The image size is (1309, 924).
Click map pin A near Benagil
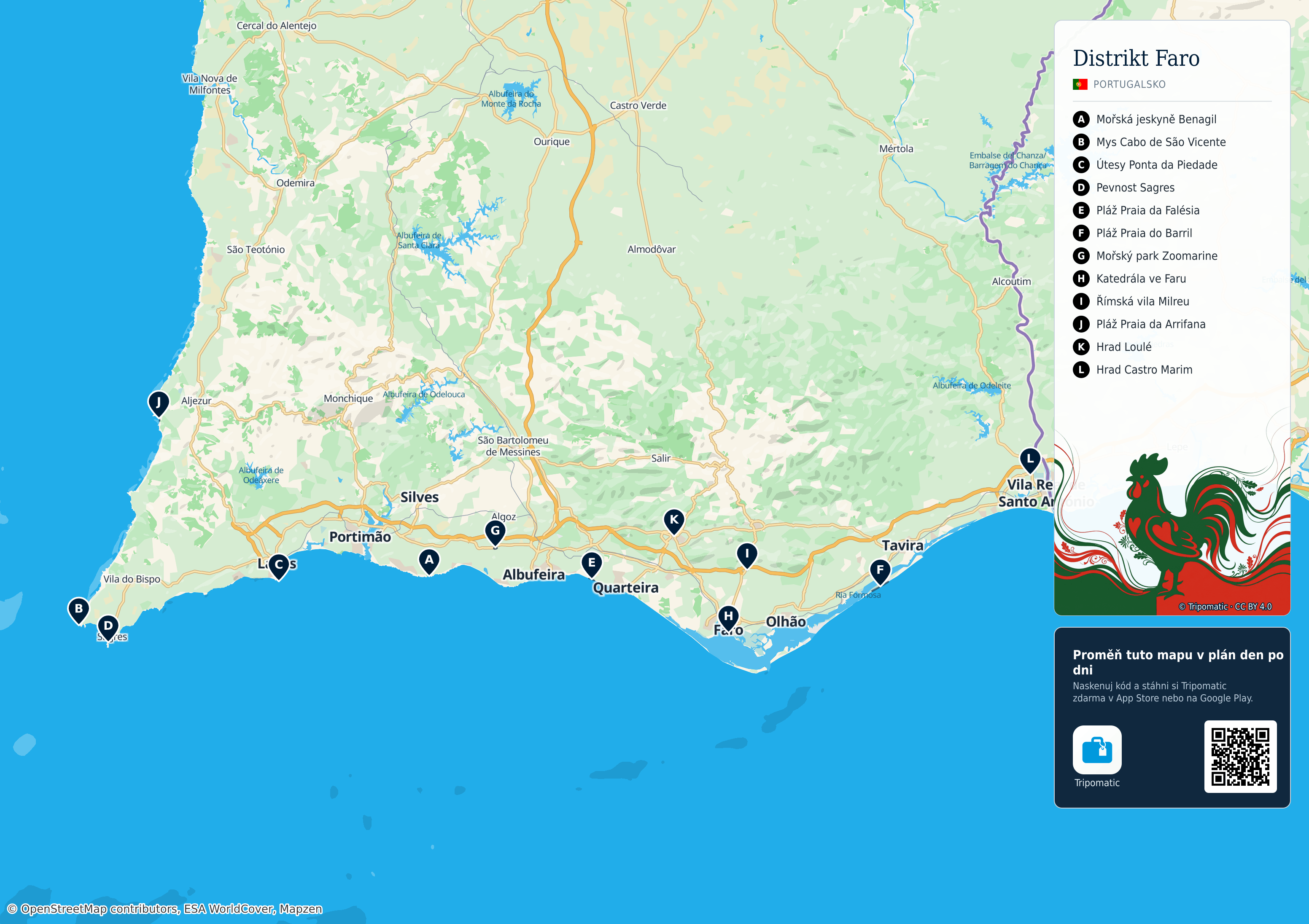point(429,561)
